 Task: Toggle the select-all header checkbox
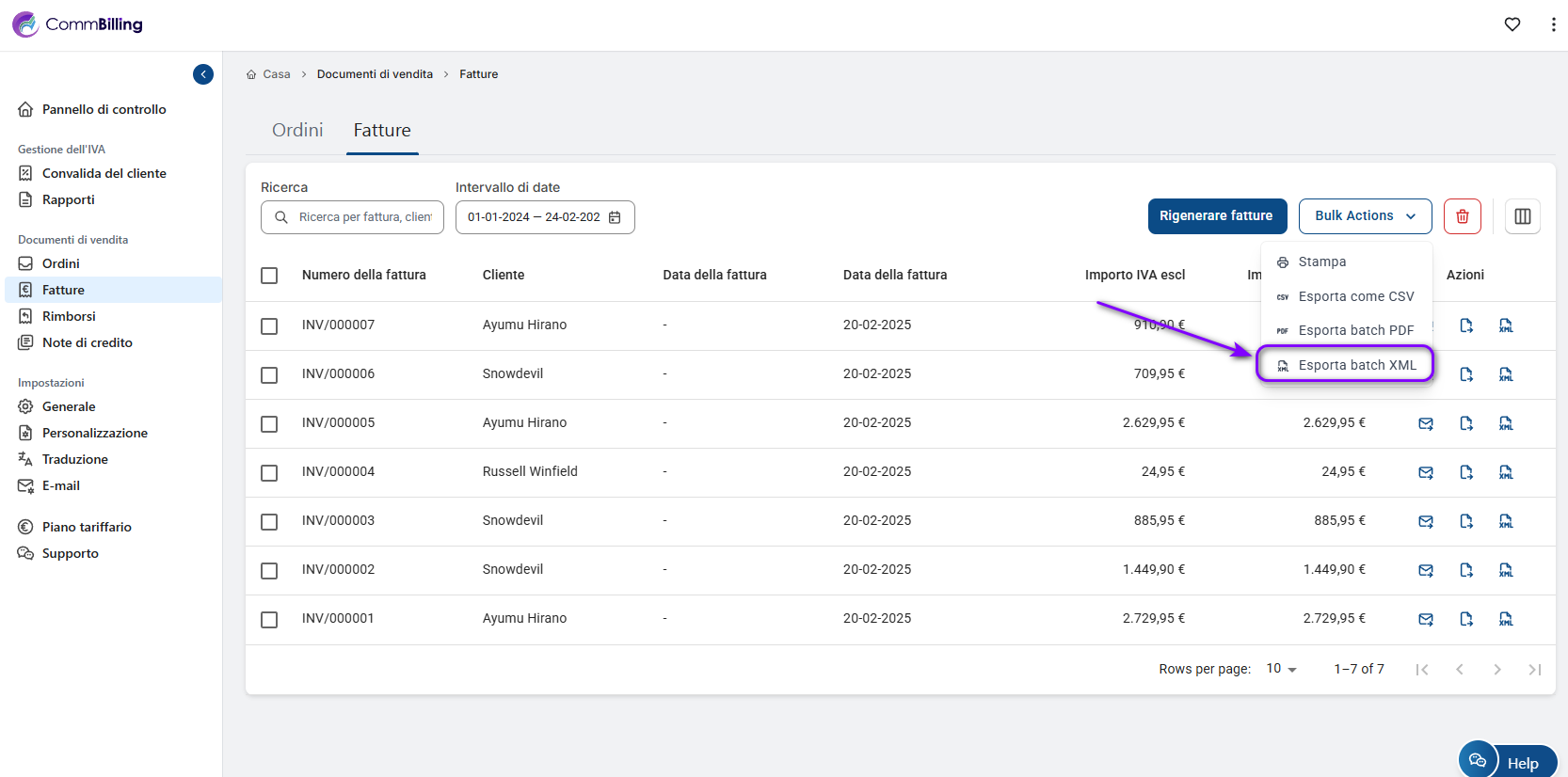coord(269,276)
